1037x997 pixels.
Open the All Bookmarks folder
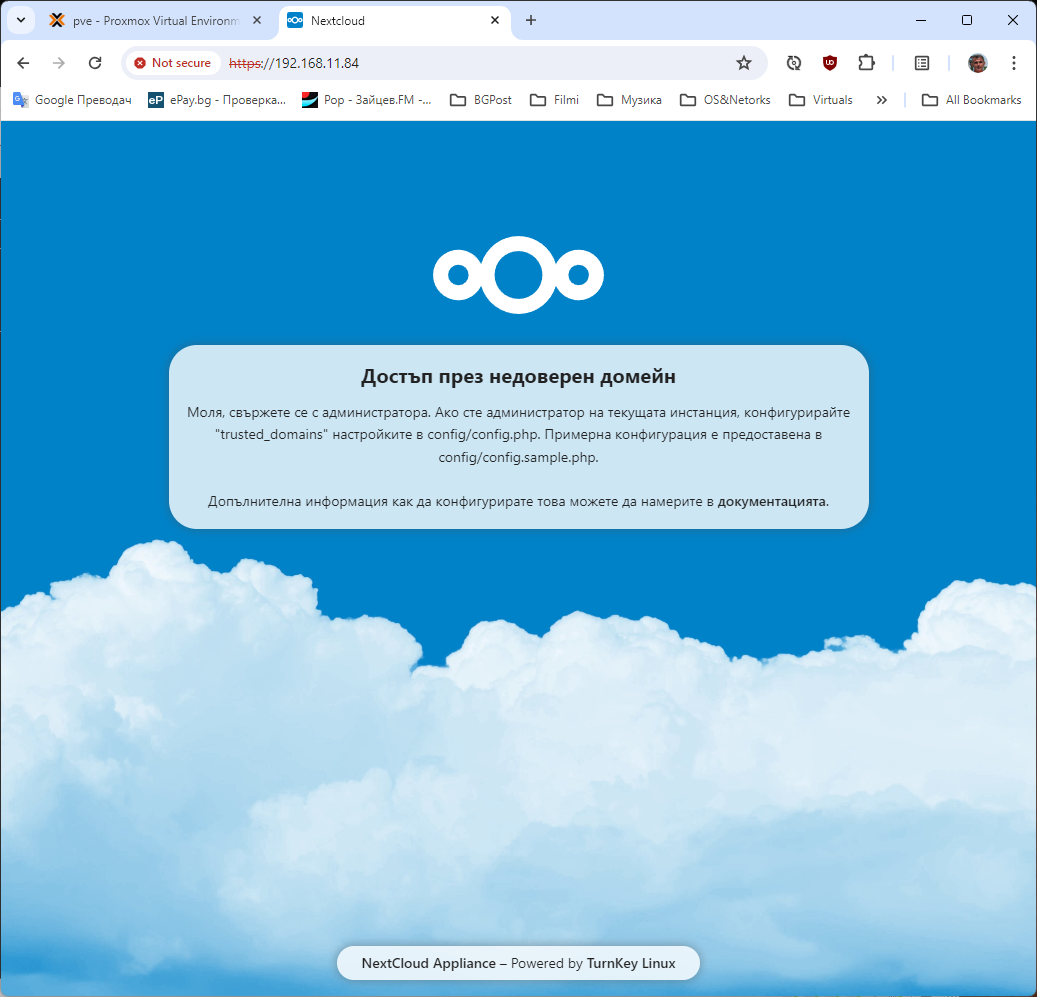pyautogui.click(x=972, y=100)
